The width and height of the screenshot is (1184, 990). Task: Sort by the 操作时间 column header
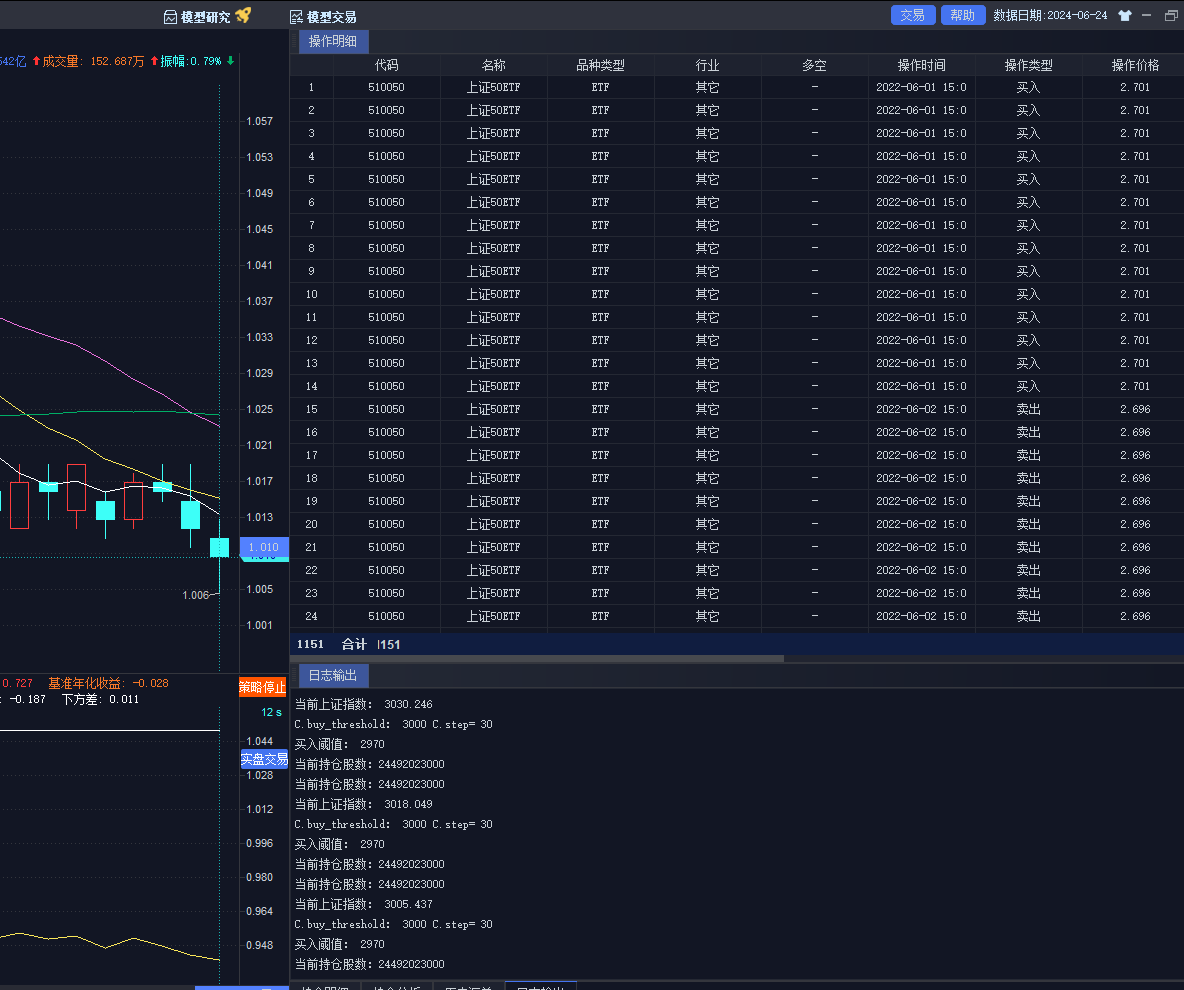tap(921, 65)
